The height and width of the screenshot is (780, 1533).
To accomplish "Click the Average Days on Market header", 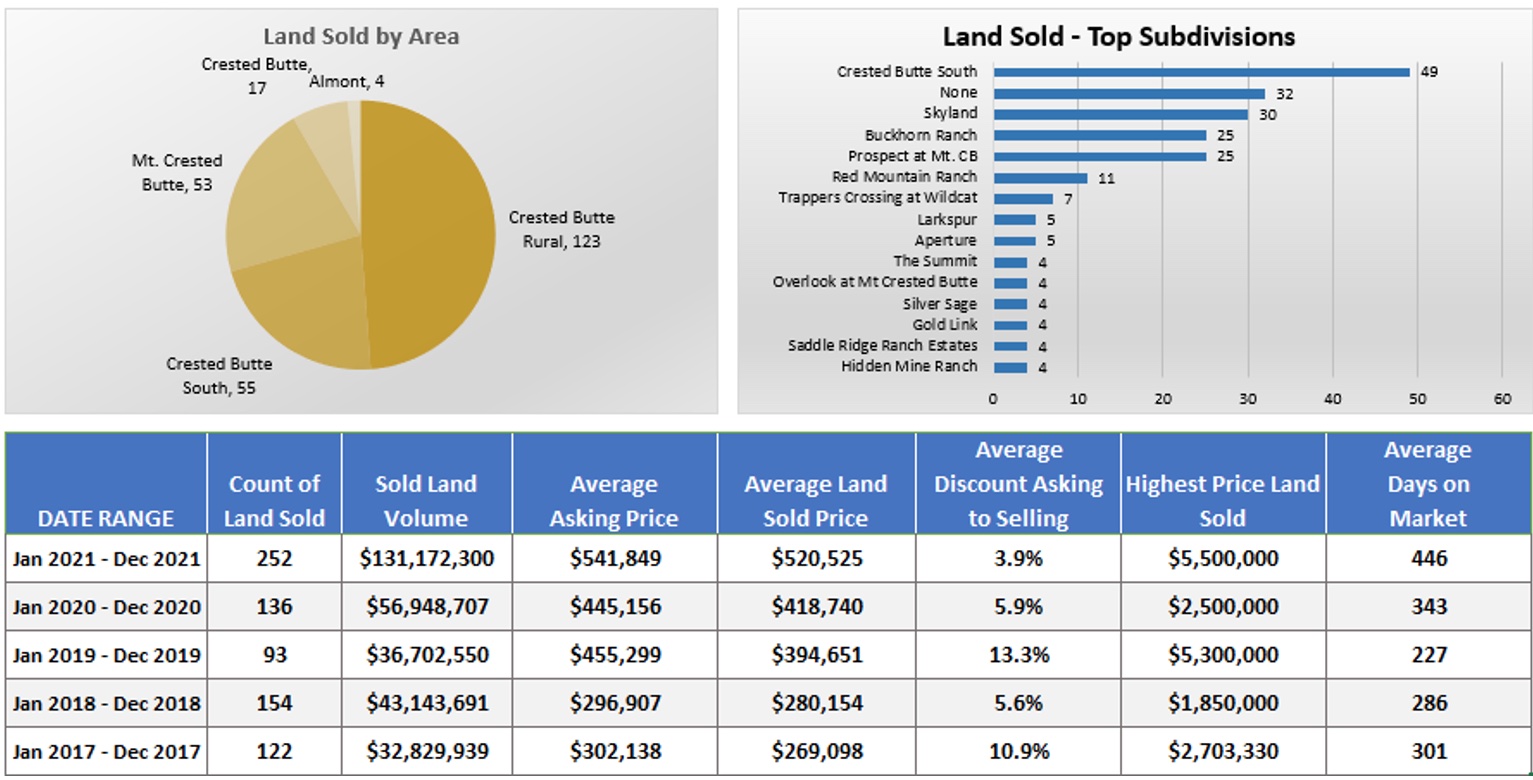I will click(1427, 484).
